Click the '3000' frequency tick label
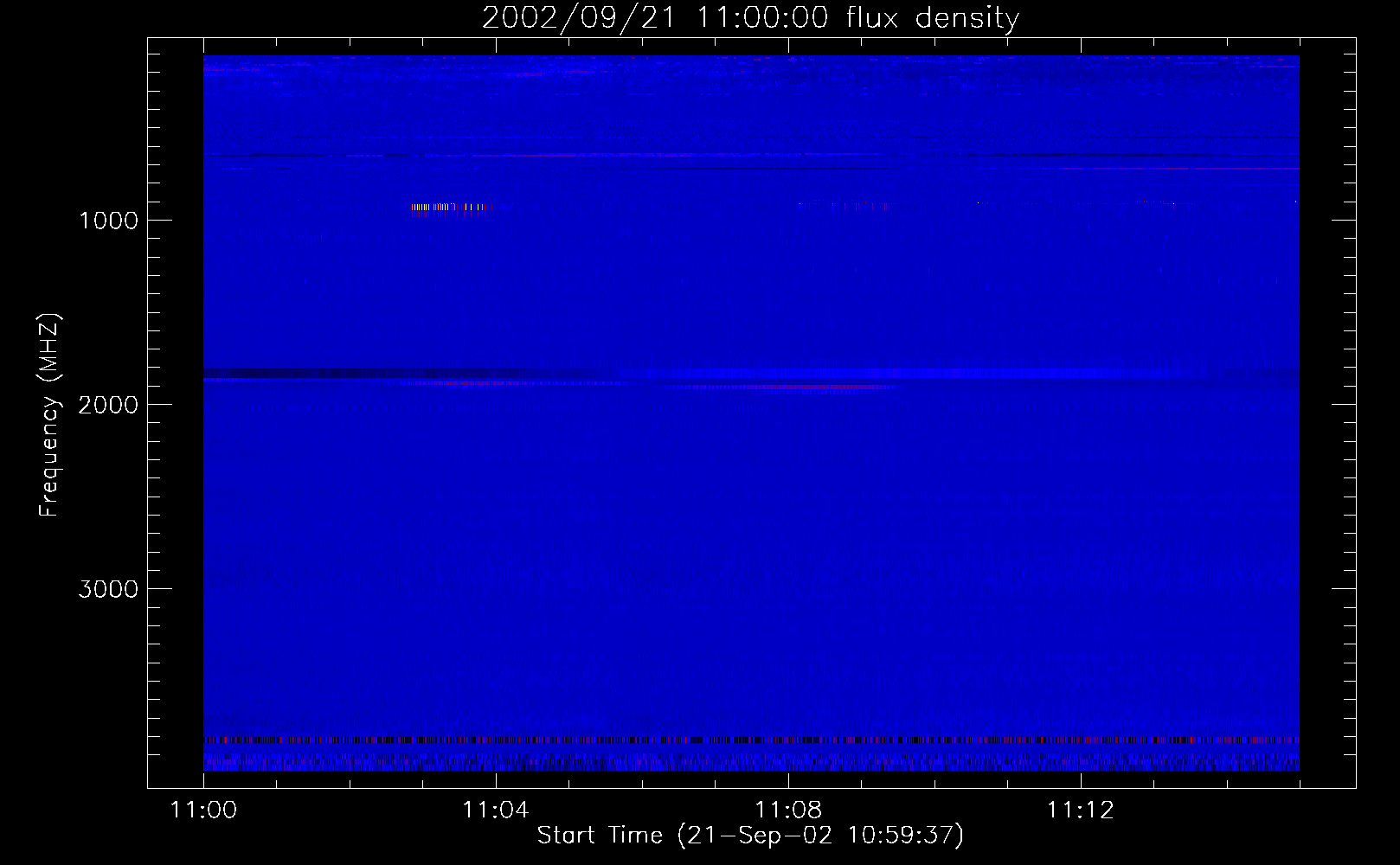Viewport: 1400px width, 865px height. pos(108,589)
